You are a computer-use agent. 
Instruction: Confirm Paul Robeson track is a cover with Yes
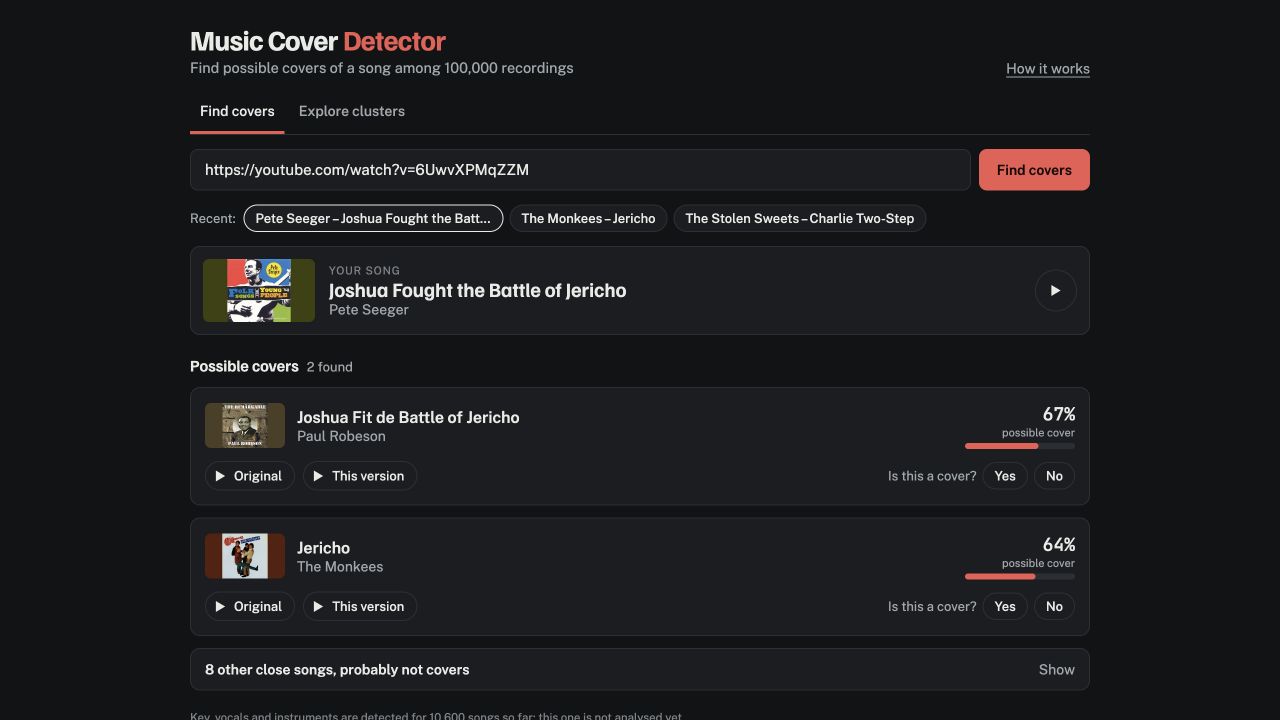tap(1005, 476)
